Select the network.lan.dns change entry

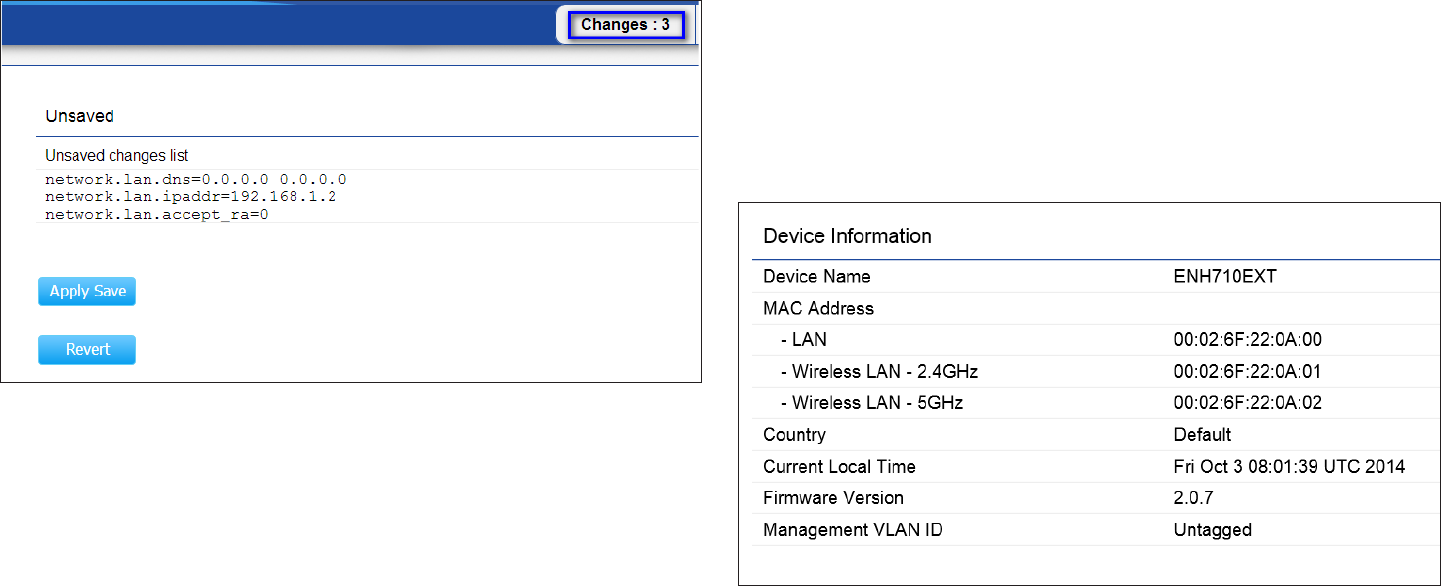[x=196, y=180]
